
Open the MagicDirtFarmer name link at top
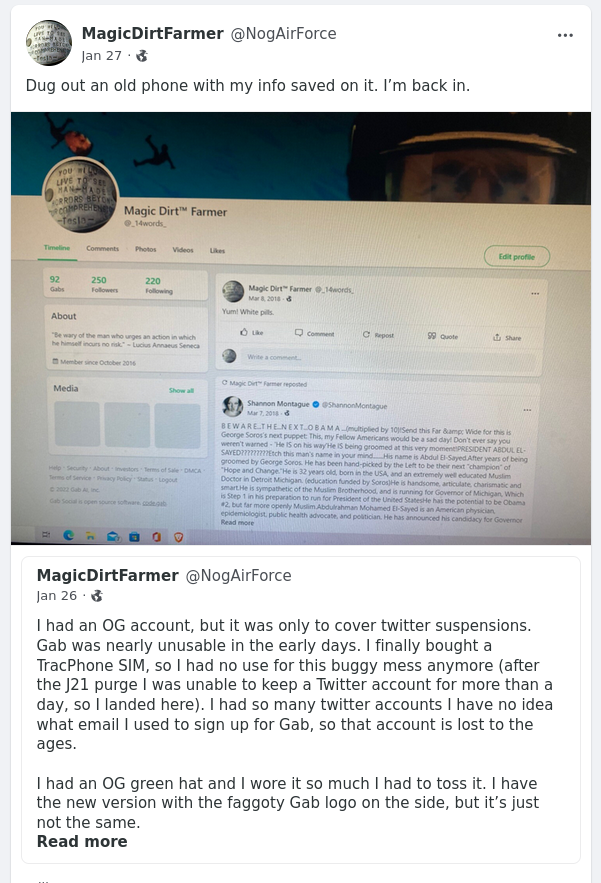(x=153, y=34)
